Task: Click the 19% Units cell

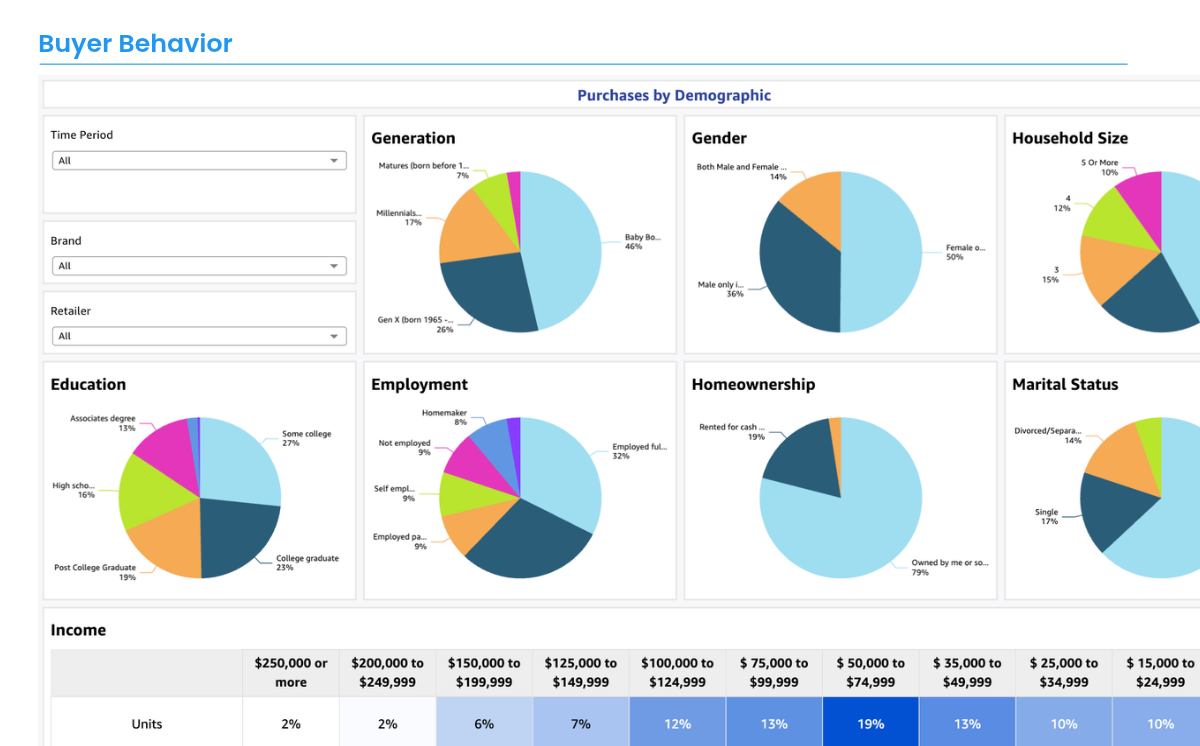Action: point(871,724)
